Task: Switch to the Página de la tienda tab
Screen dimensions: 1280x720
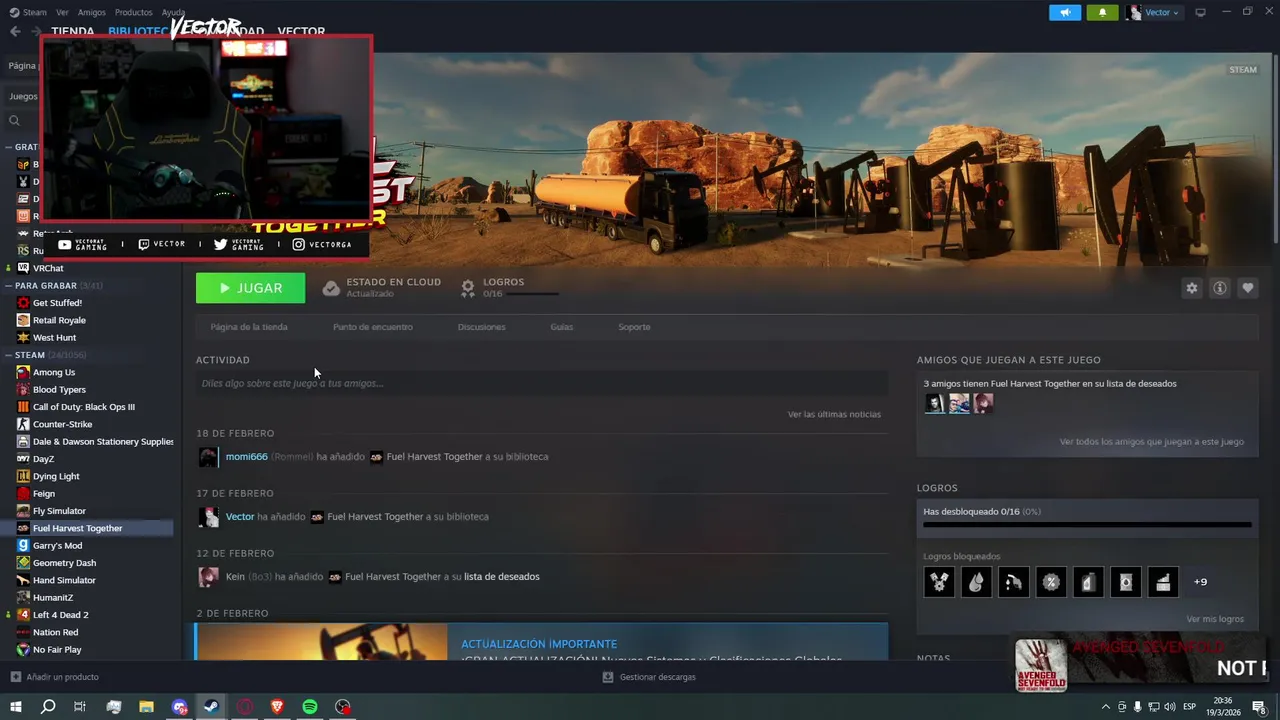Action: click(x=249, y=327)
